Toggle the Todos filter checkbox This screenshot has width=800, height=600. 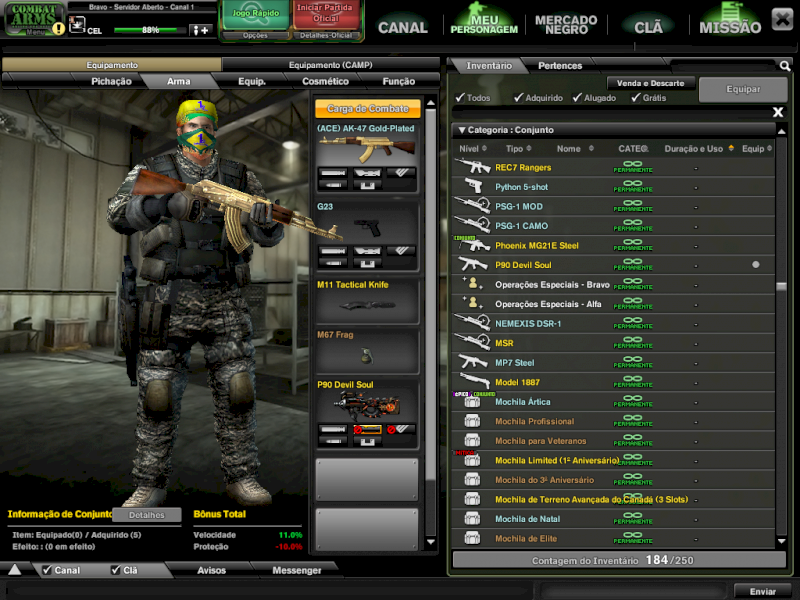pyautogui.click(x=460, y=97)
